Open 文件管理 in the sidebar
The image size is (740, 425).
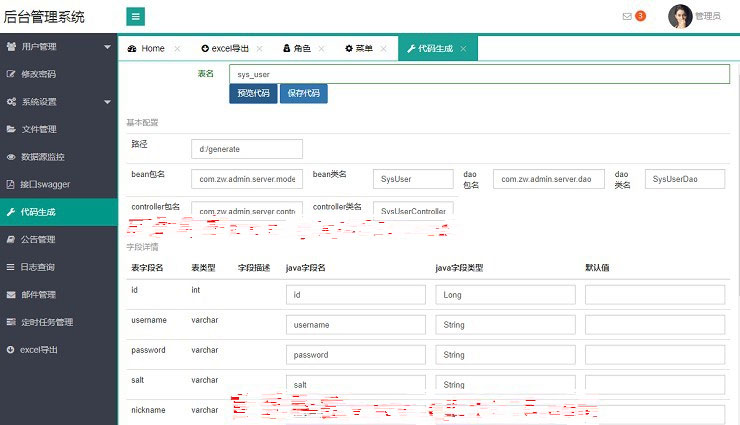[x=38, y=129]
